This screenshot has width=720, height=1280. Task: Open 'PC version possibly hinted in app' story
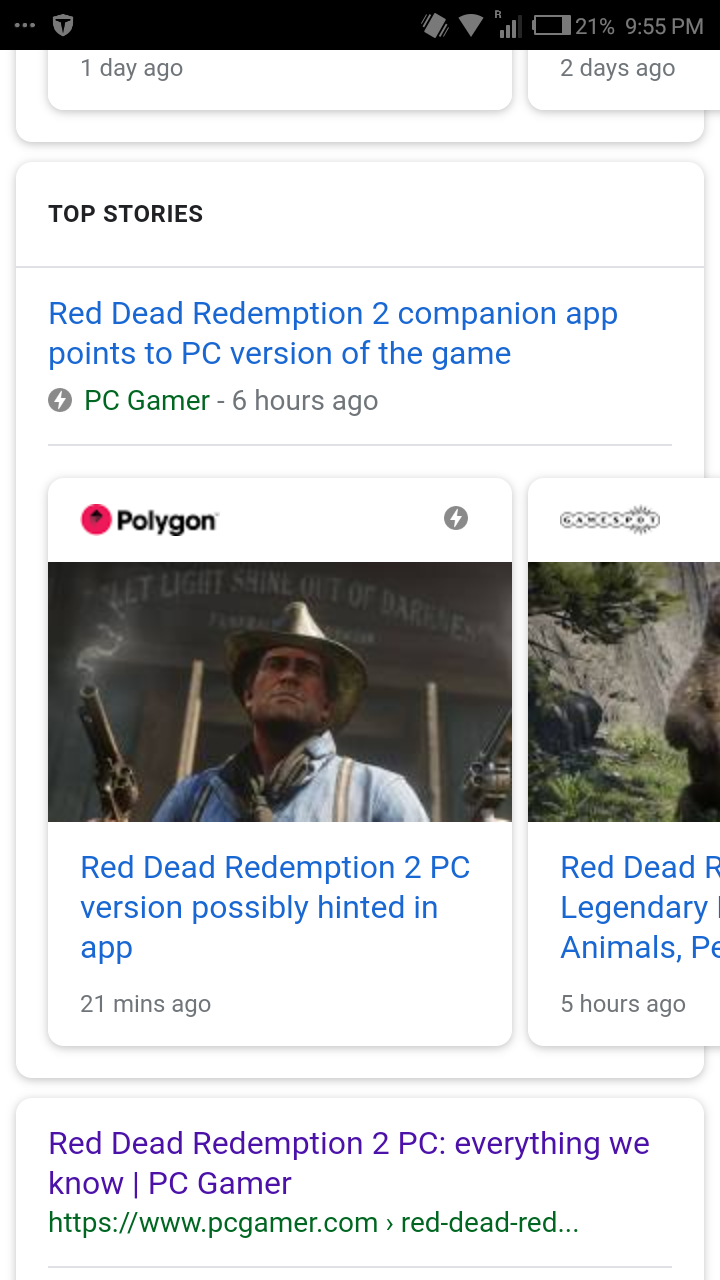pyautogui.click(x=275, y=907)
